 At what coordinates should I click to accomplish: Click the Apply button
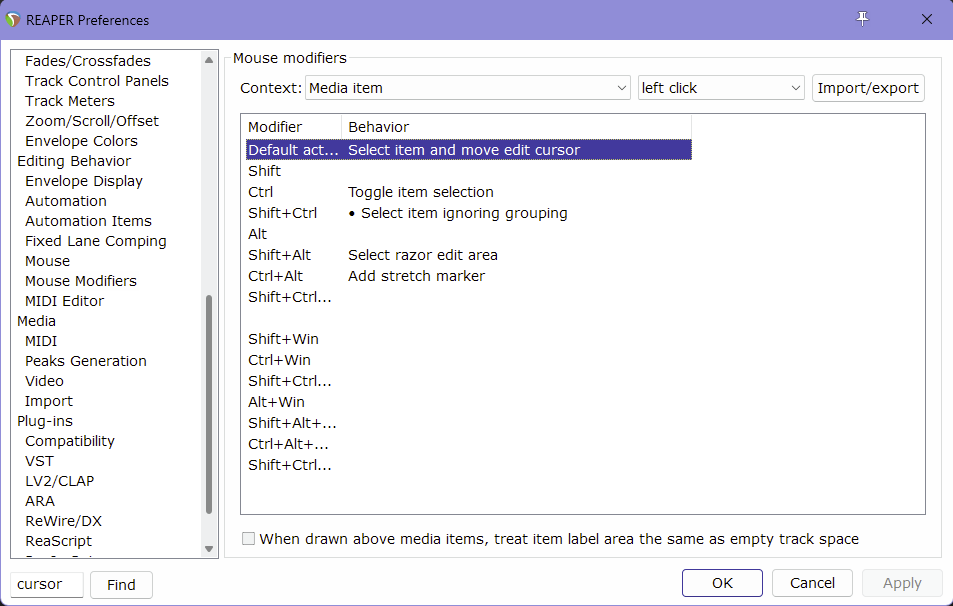pos(902,584)
